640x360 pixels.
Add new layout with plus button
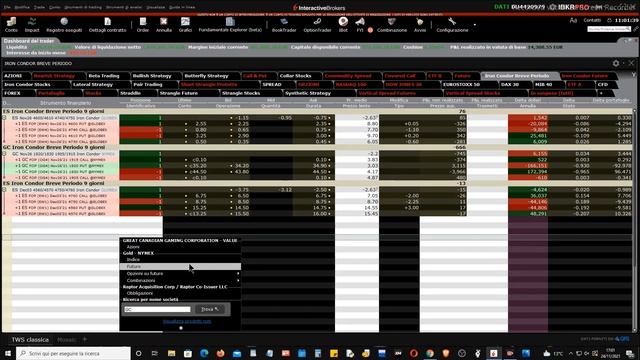[85, 339]
